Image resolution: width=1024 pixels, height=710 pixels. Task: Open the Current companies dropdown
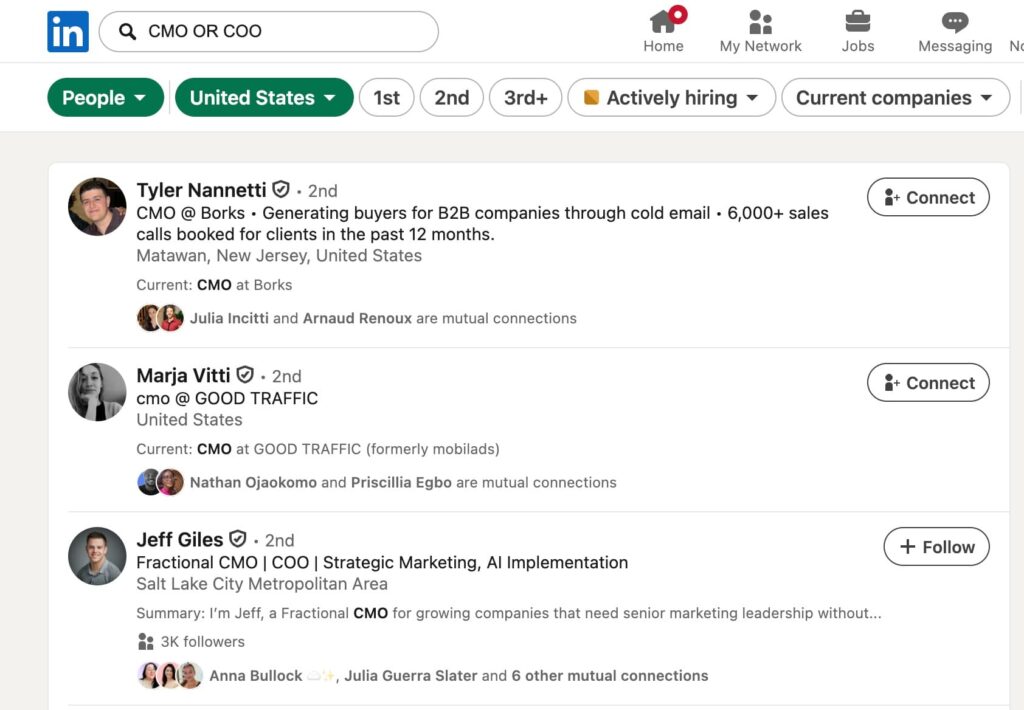coord(895,97)
